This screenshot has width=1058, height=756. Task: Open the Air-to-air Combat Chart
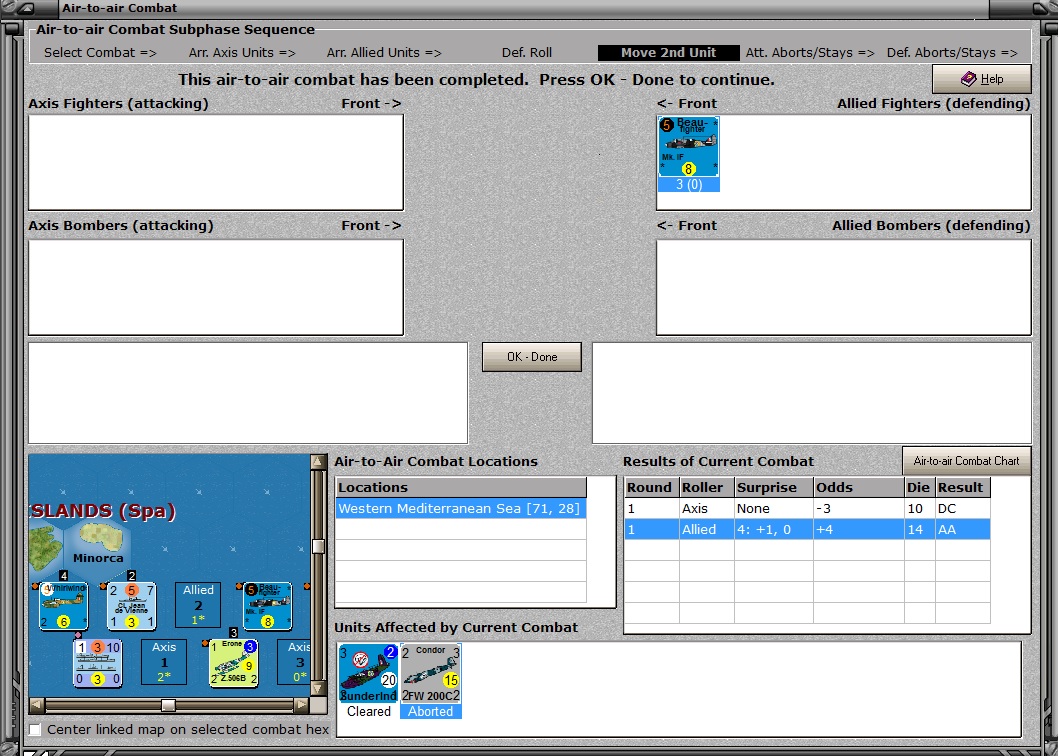(966, 461)
